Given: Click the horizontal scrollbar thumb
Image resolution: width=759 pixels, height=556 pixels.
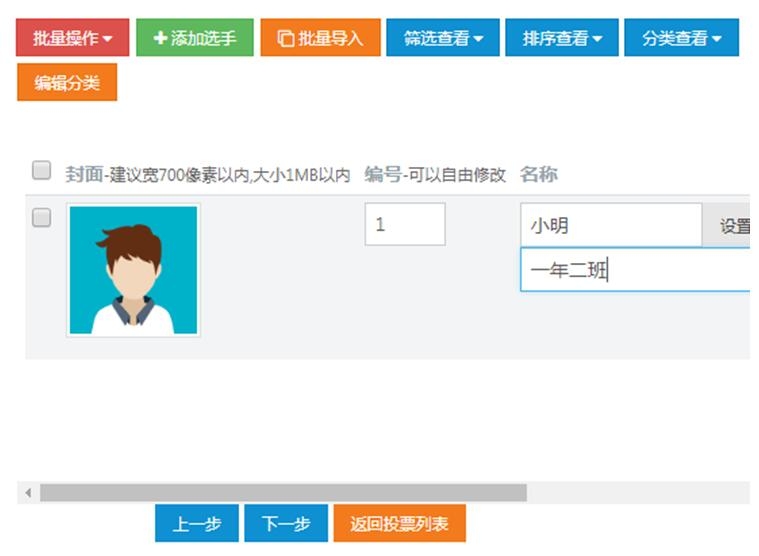Looking at the screenshot, I should point(283,493).
